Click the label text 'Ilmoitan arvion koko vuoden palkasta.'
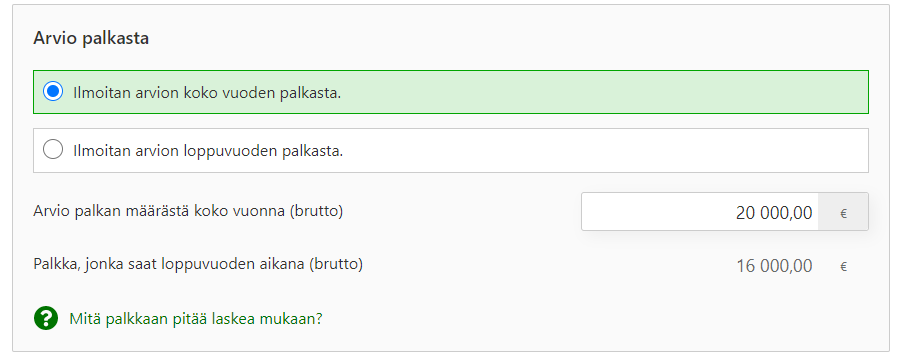Image resolution: width=900 pixels, height=360 pixels. click(207, 92)
